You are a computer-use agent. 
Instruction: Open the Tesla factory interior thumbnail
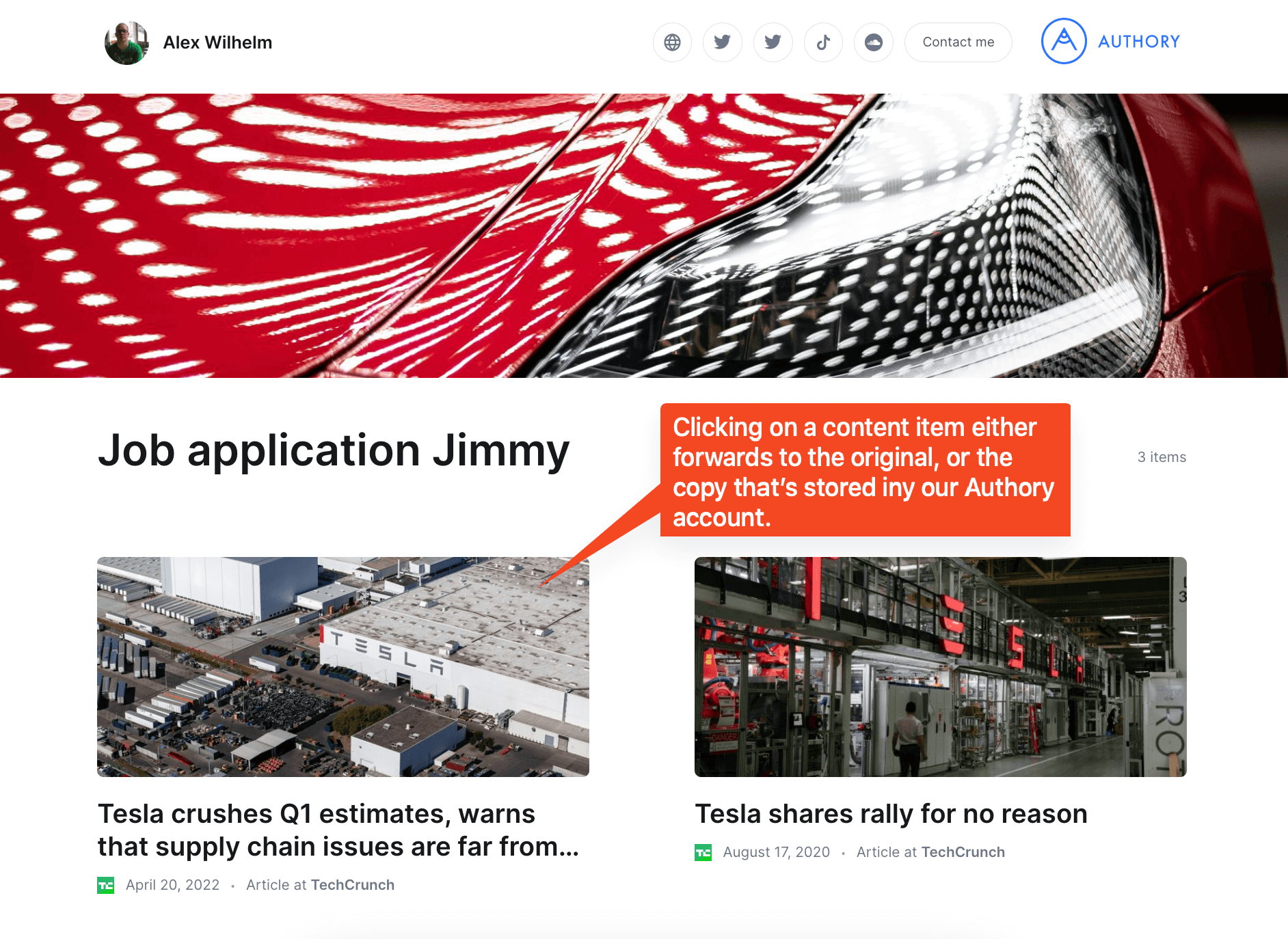point(941,666)
